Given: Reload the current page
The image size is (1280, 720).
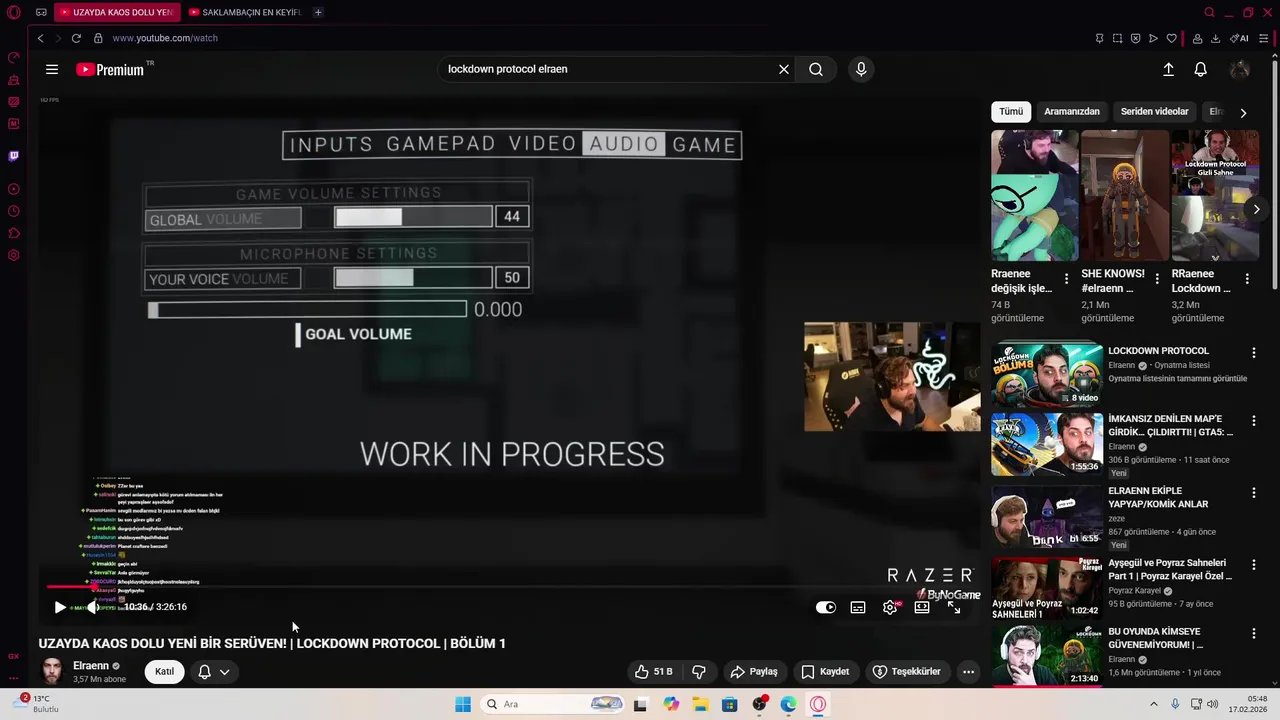Looking at the screenshot, I should click(x=76, y=38).
